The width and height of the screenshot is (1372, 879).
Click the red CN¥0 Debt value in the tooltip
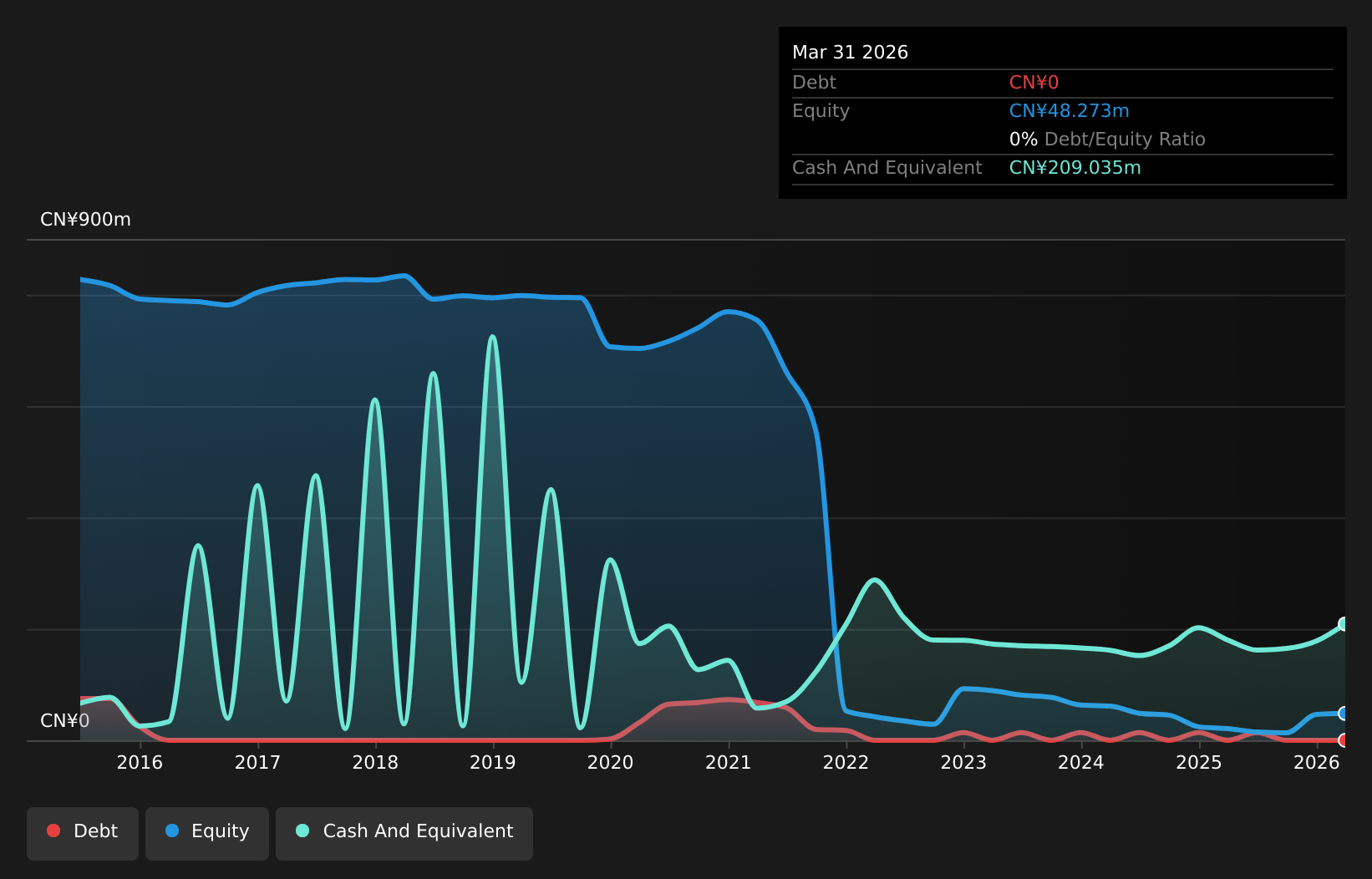1034,83
